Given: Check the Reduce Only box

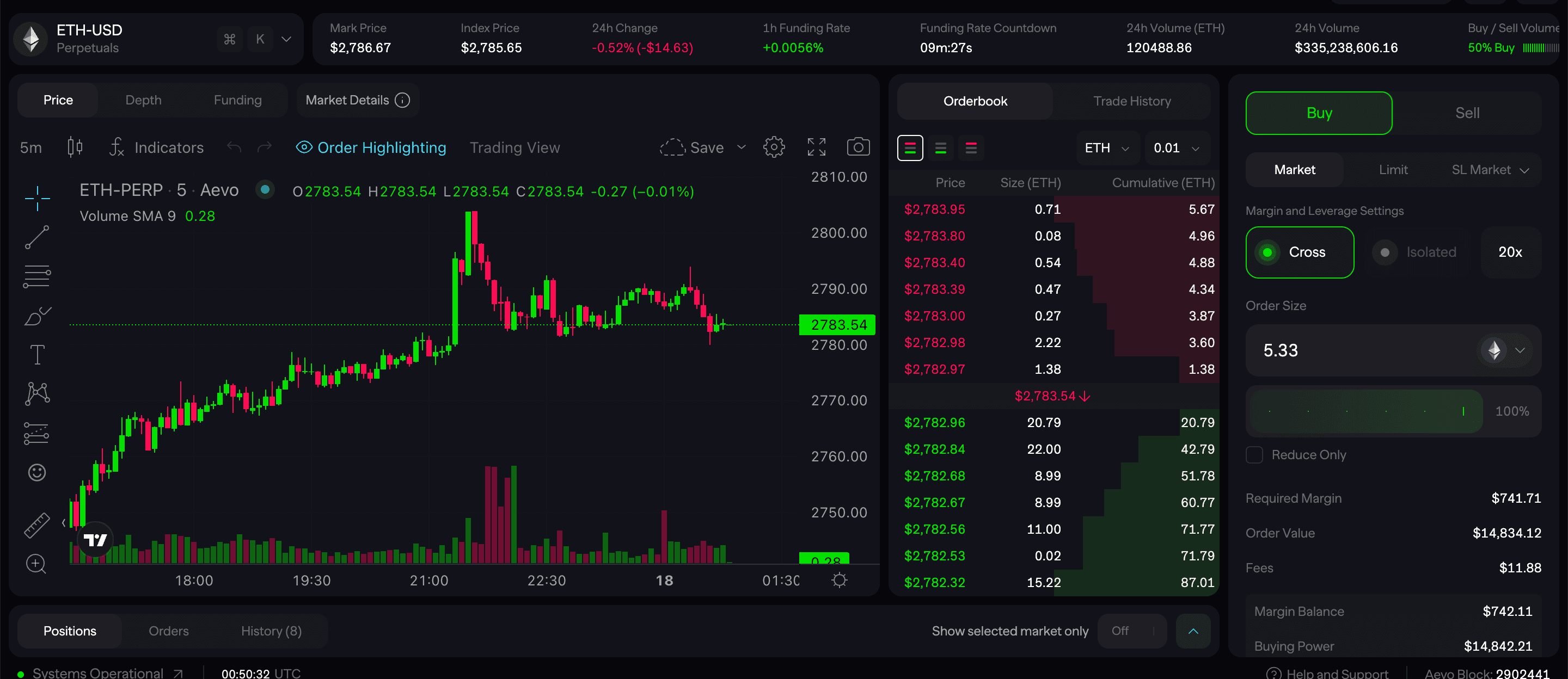Looking at the screenshot, I should coord(1254,454).
